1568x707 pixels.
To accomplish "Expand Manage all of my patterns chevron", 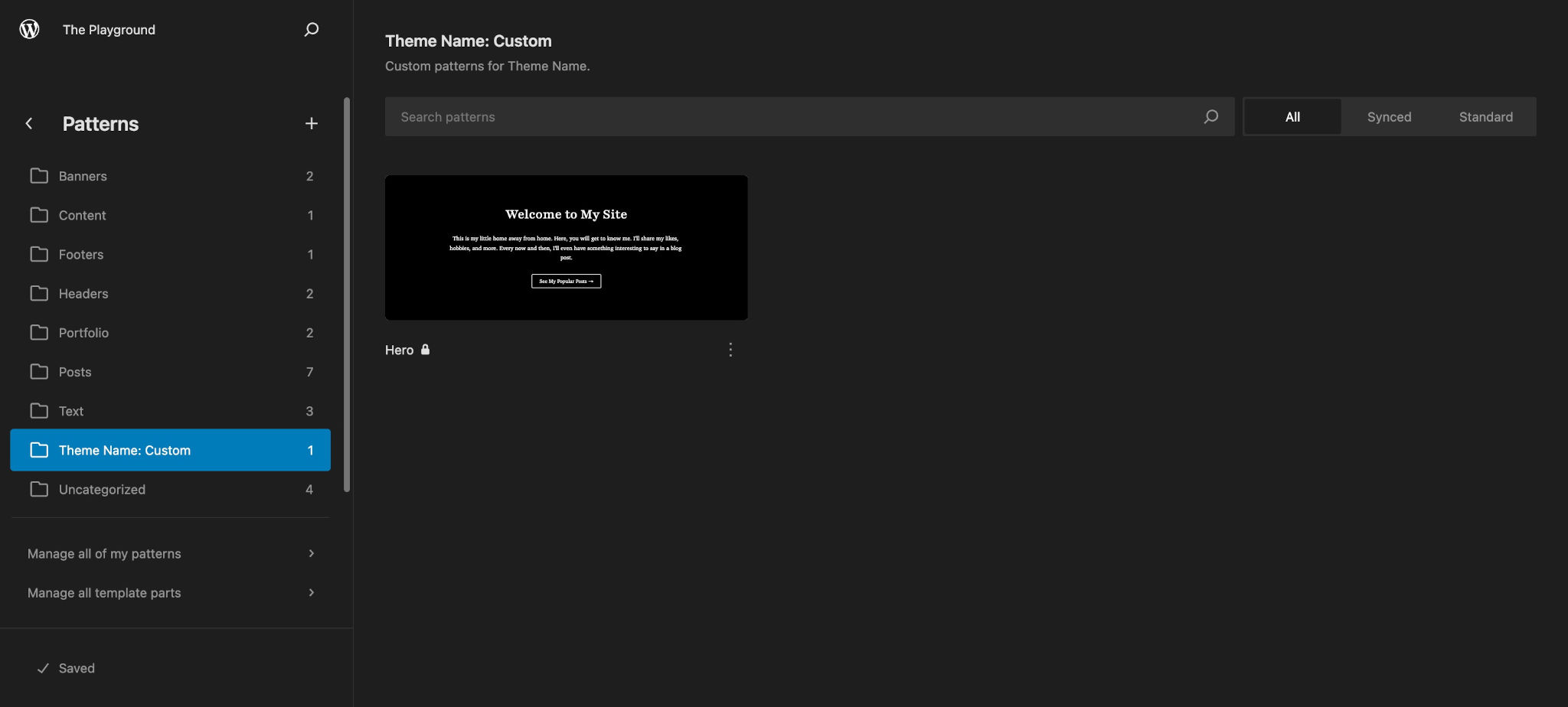I will 311,552.
